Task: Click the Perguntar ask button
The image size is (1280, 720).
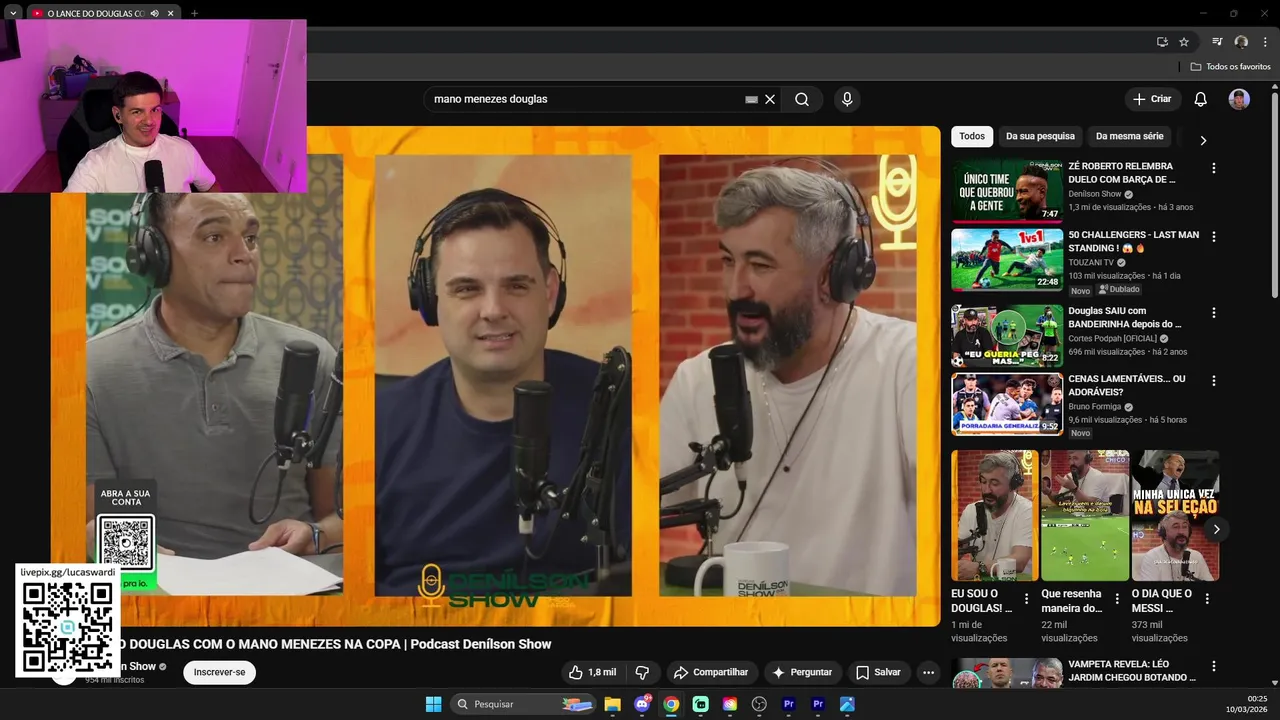Action: click(x=801, y=672)
